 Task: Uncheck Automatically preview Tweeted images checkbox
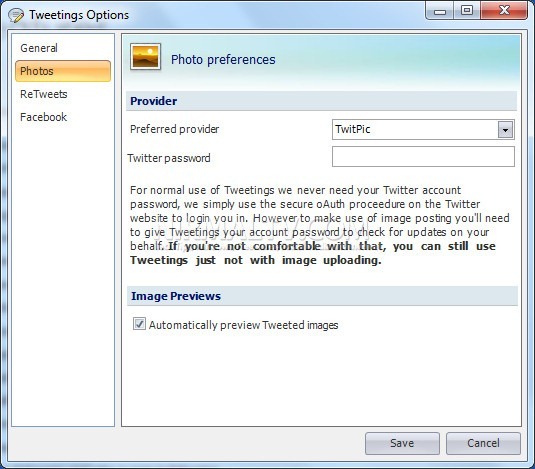[x=139, y=323]
